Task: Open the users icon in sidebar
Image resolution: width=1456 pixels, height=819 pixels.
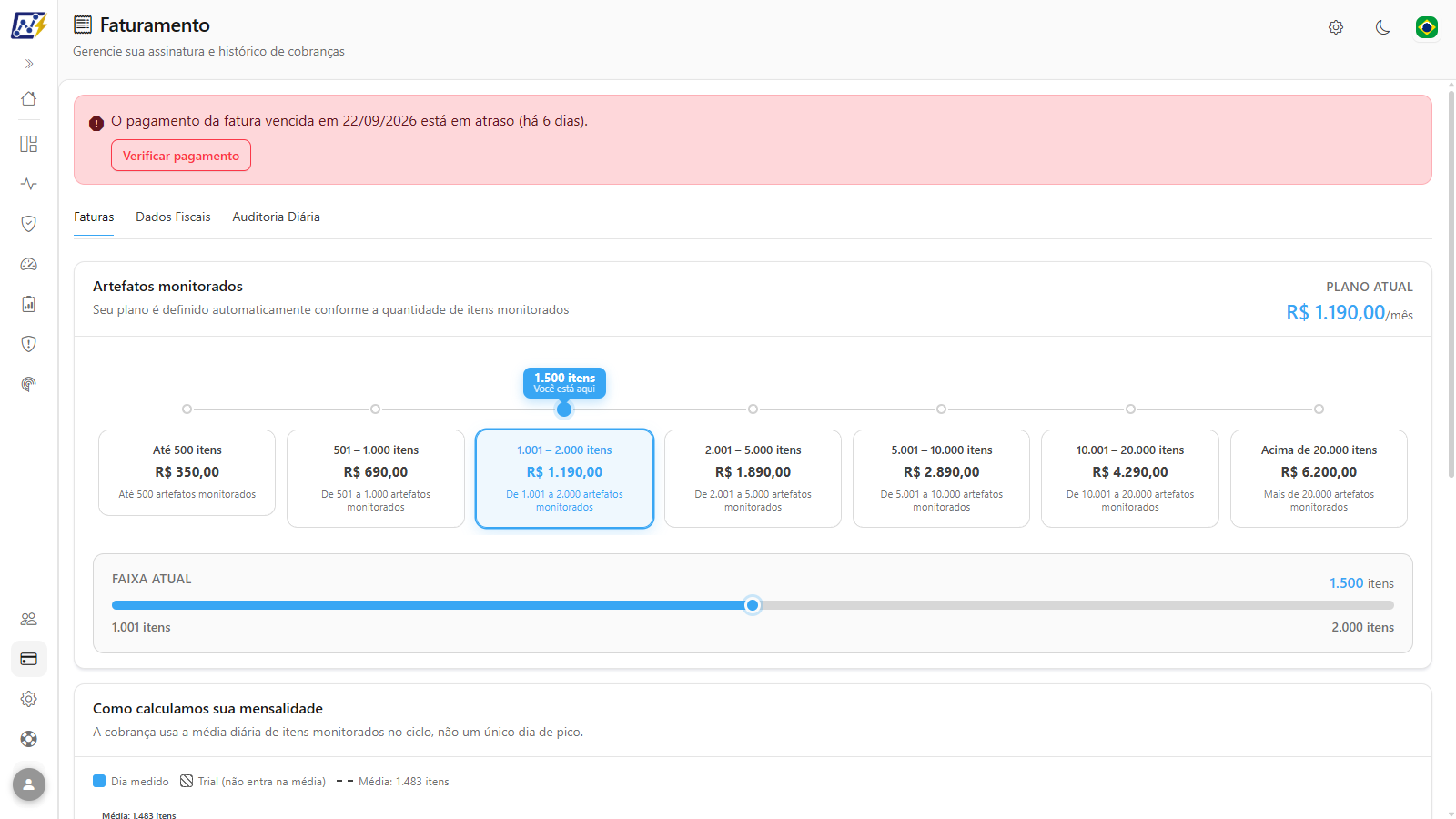Action: tap(29, 619)
